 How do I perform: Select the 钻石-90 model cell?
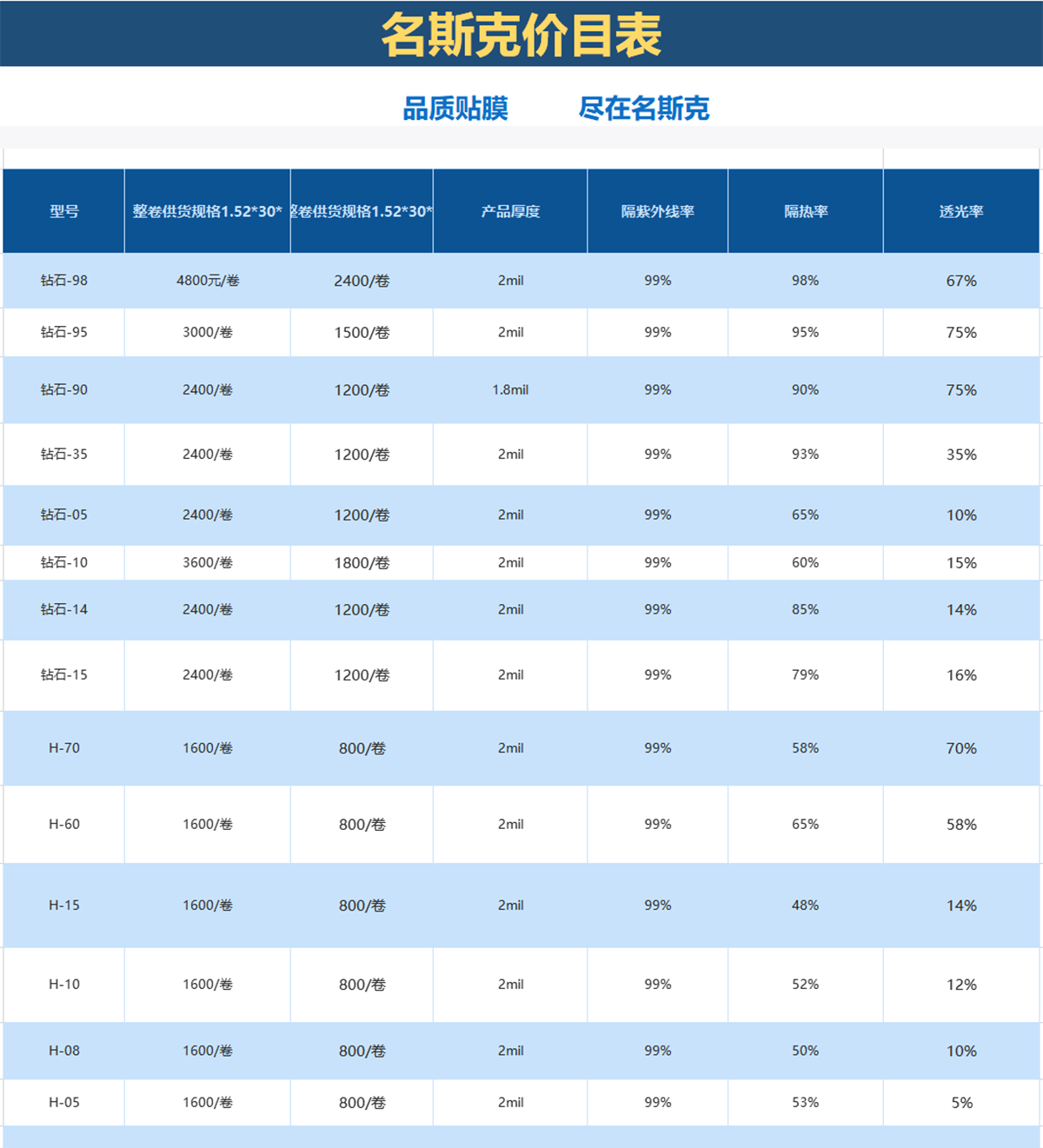click(x=64, y=390)
